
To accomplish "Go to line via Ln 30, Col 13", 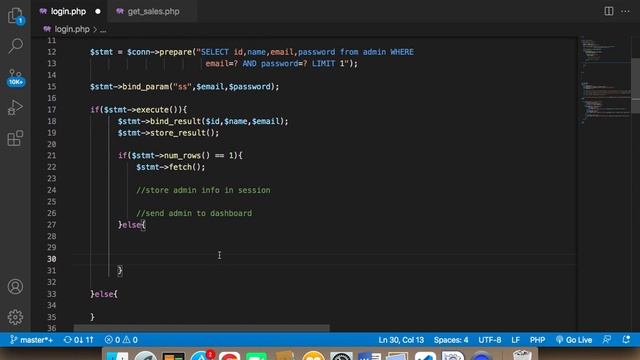I will click(401, 340).
